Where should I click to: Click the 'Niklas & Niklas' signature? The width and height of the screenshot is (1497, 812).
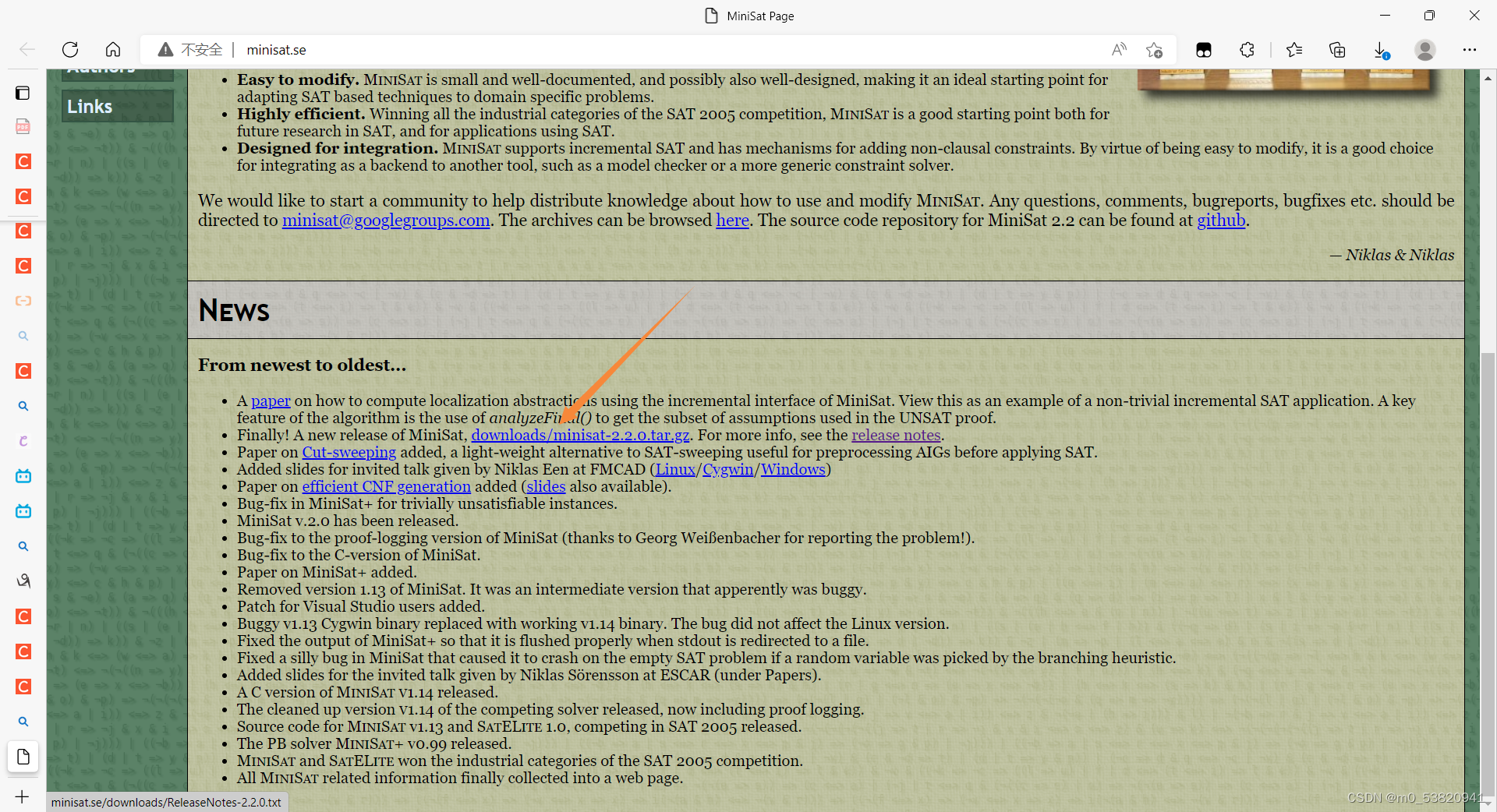pyautogui.click(x=1400, y=255)
